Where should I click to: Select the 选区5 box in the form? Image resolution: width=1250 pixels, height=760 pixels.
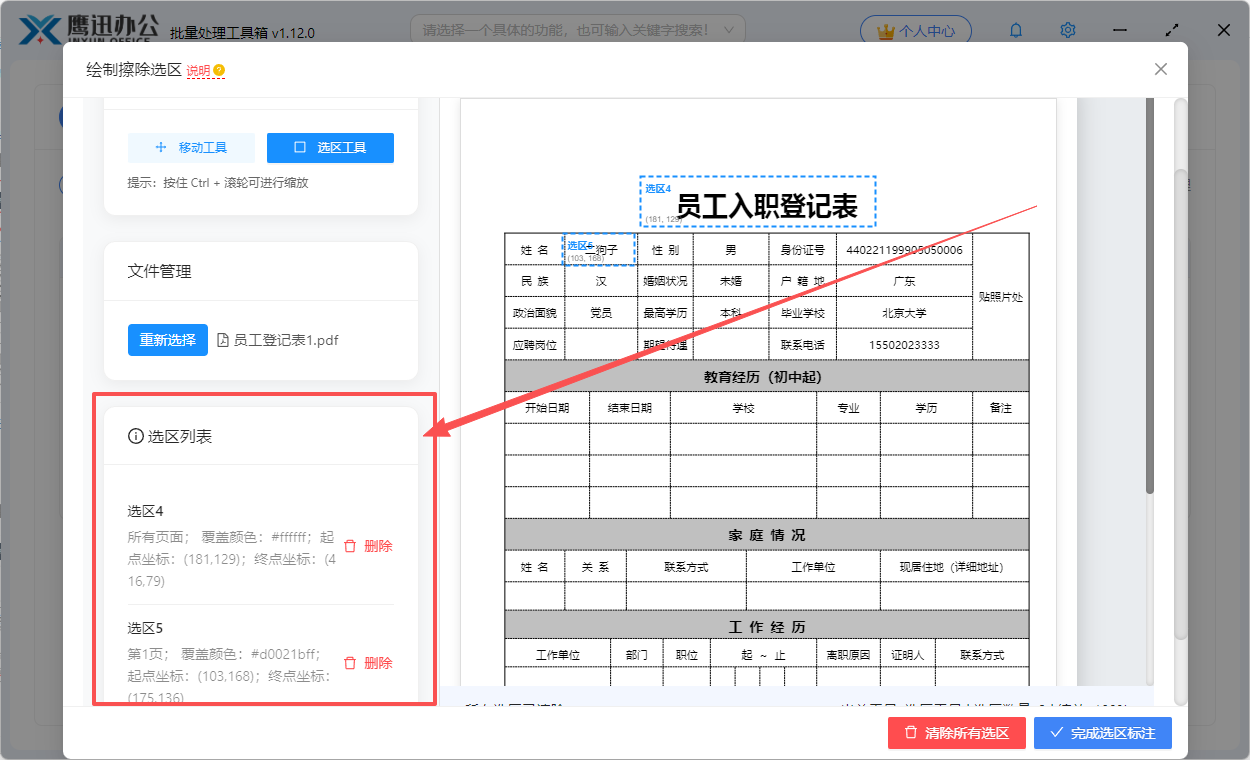[599, 250]
